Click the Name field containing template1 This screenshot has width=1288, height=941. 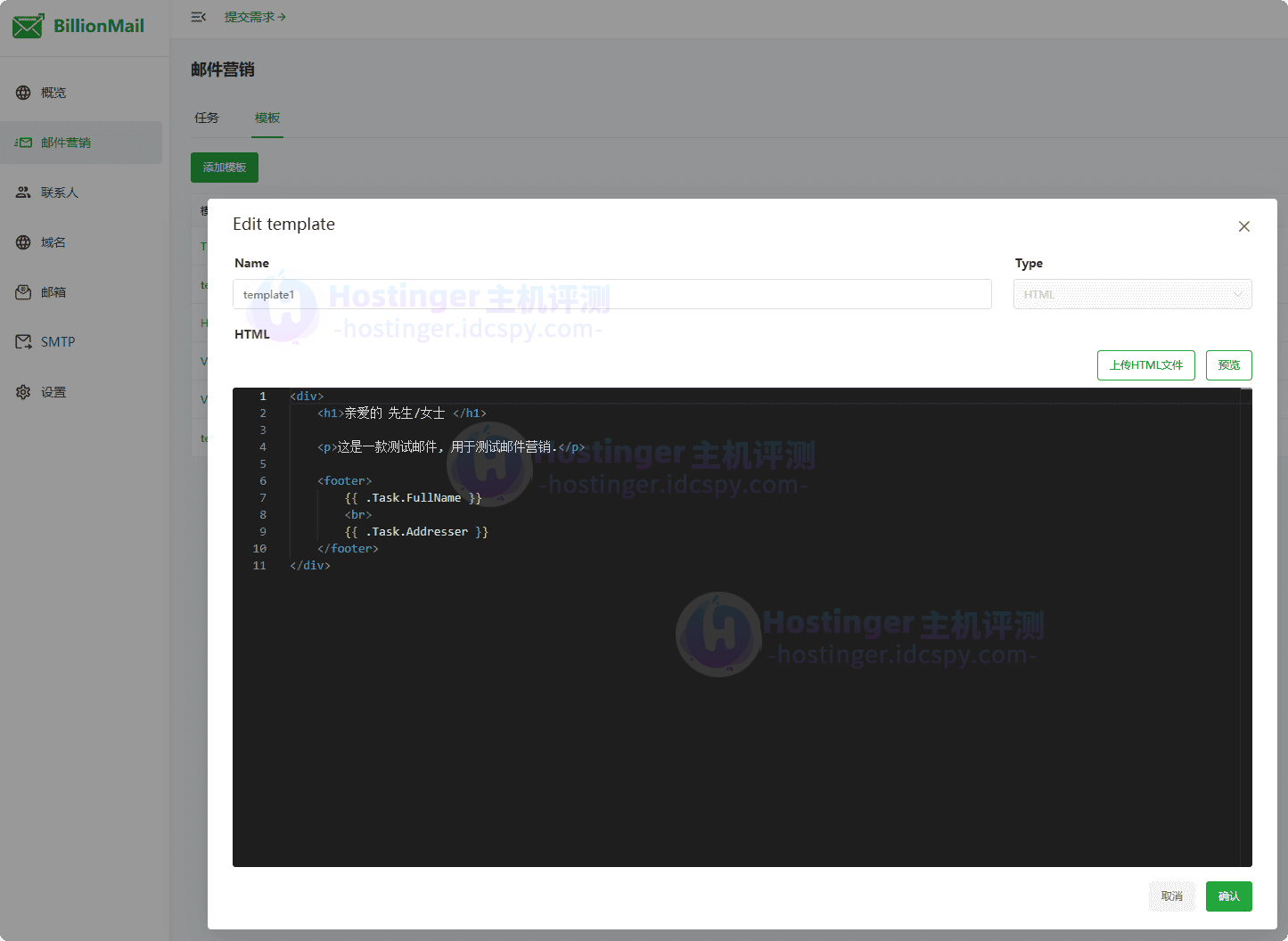[x=612, y=293]
